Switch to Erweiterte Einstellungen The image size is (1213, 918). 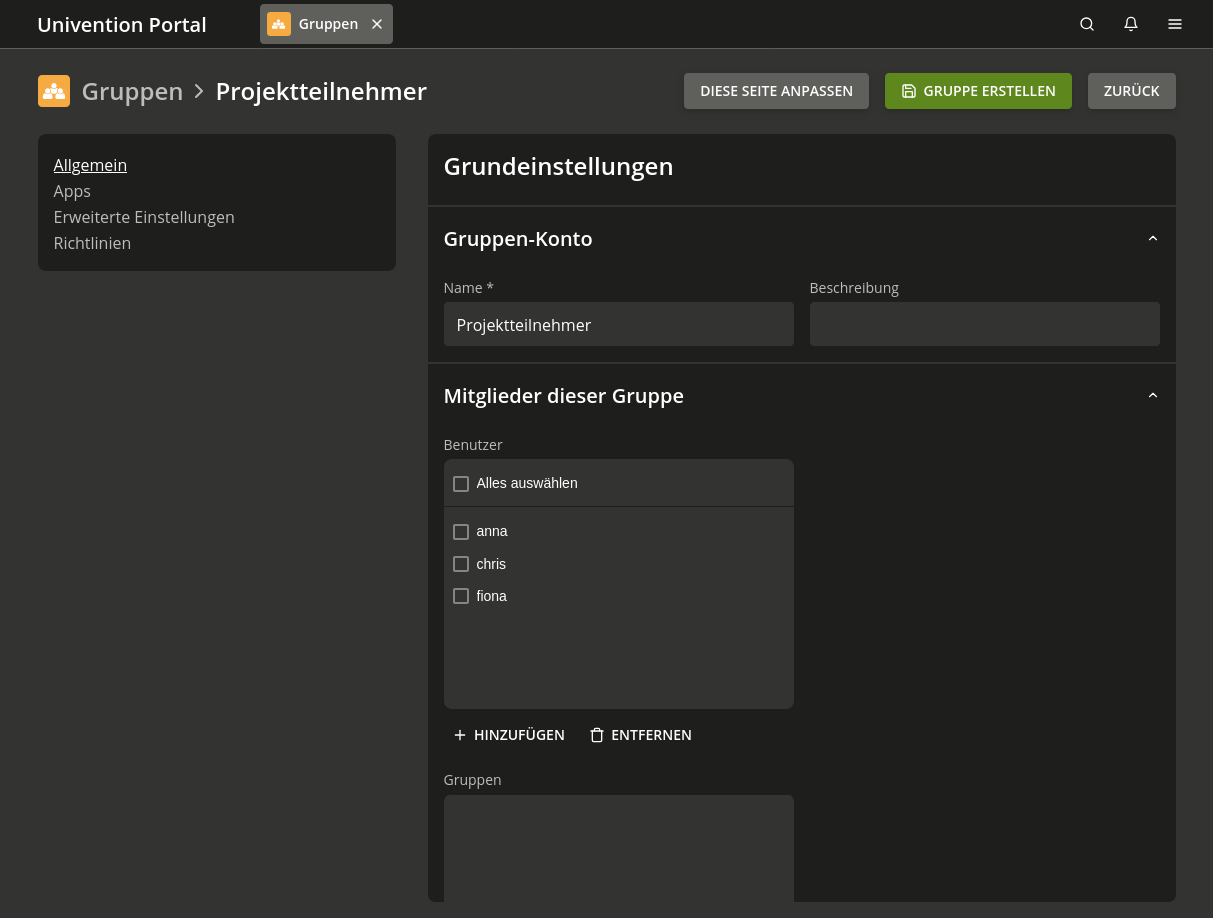pos(144,217)
